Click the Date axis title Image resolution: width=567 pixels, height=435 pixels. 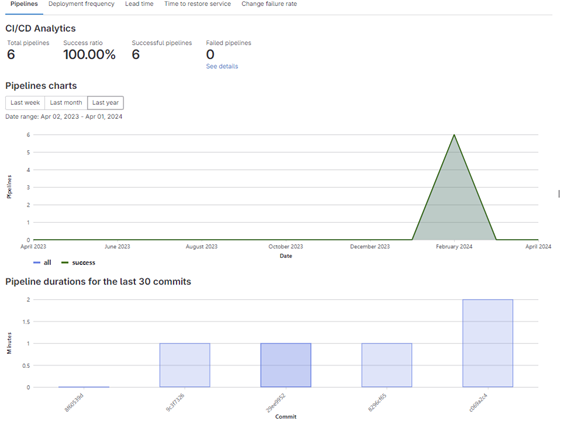coord(286,256)
